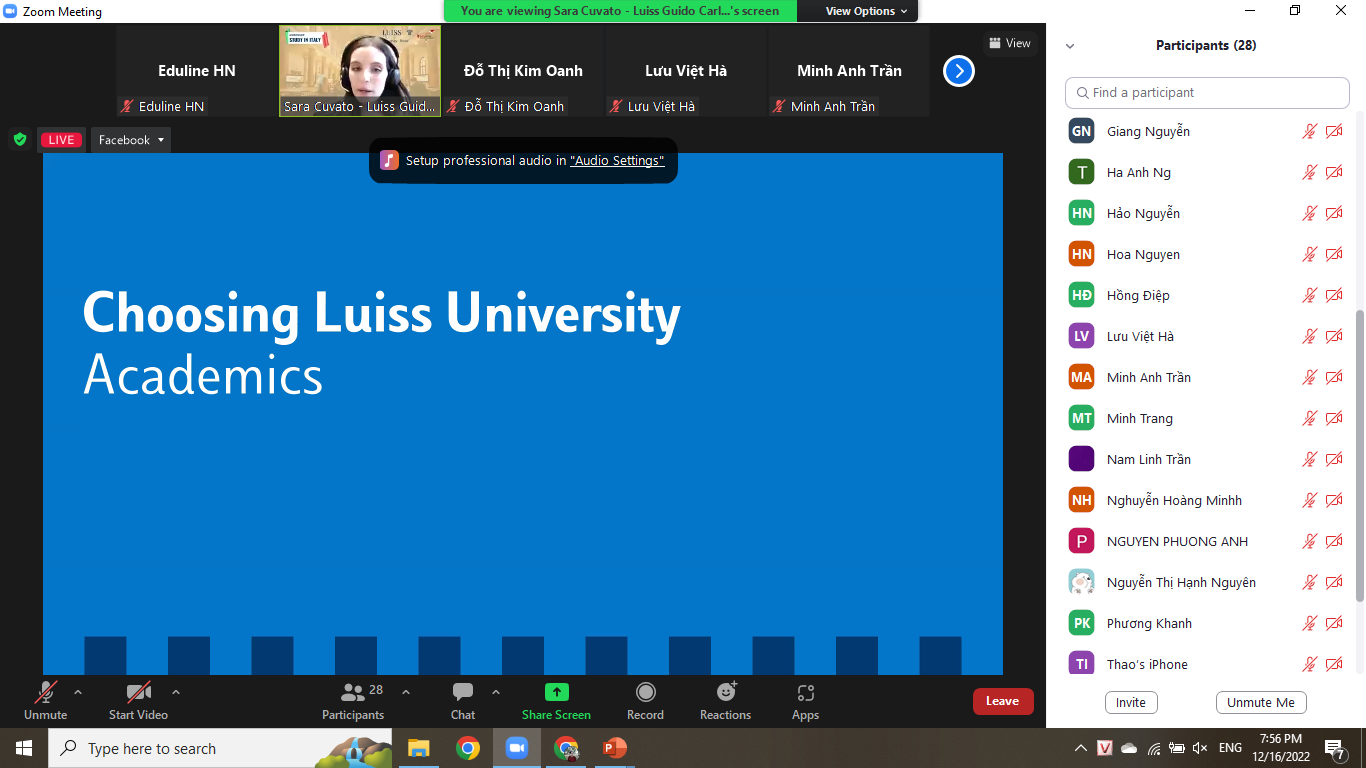Expand audio options arrow beside Unmute
This screenshot has height=768, width=1366.
[x=78, y=692]
